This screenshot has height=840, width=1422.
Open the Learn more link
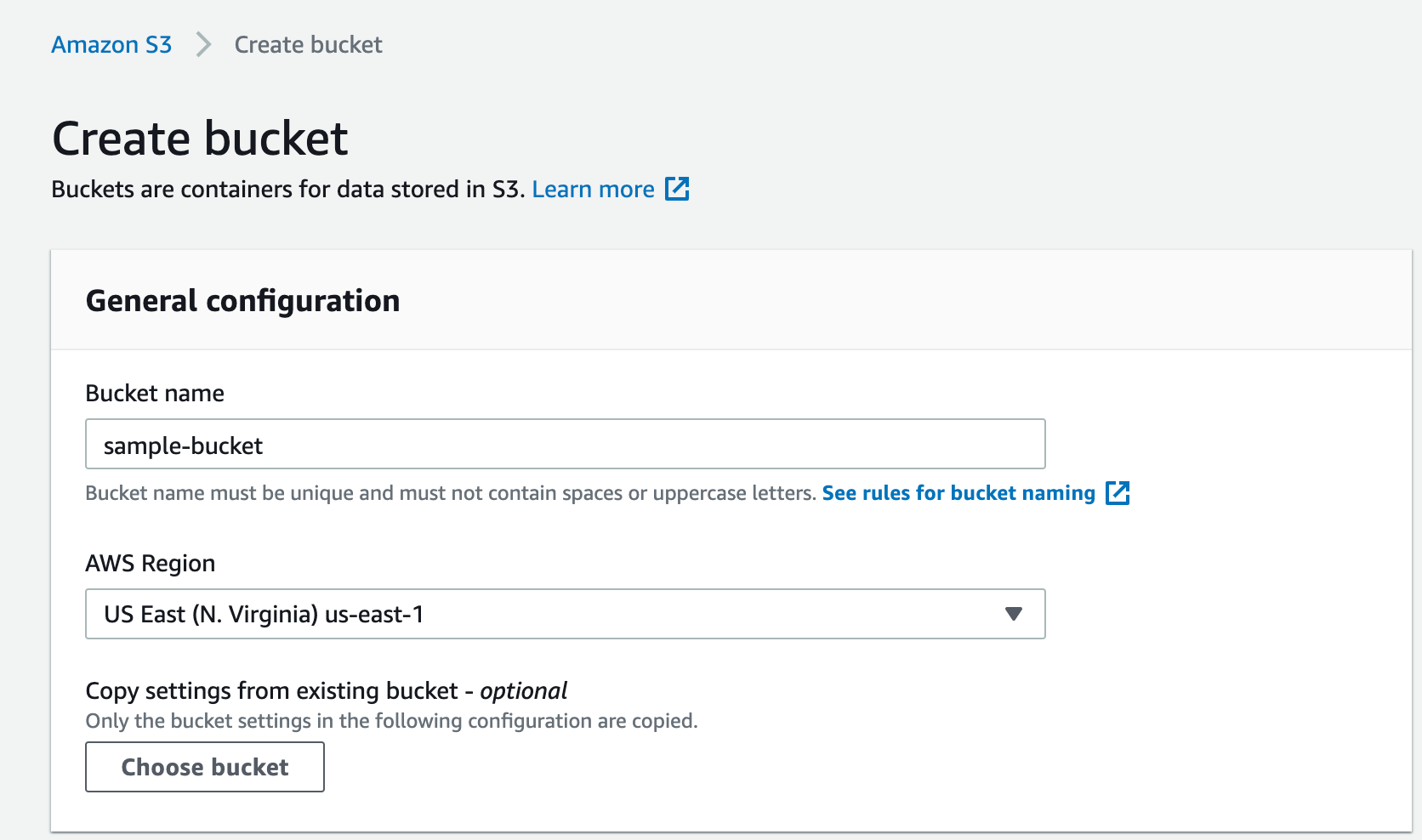(x=593, y=189)
